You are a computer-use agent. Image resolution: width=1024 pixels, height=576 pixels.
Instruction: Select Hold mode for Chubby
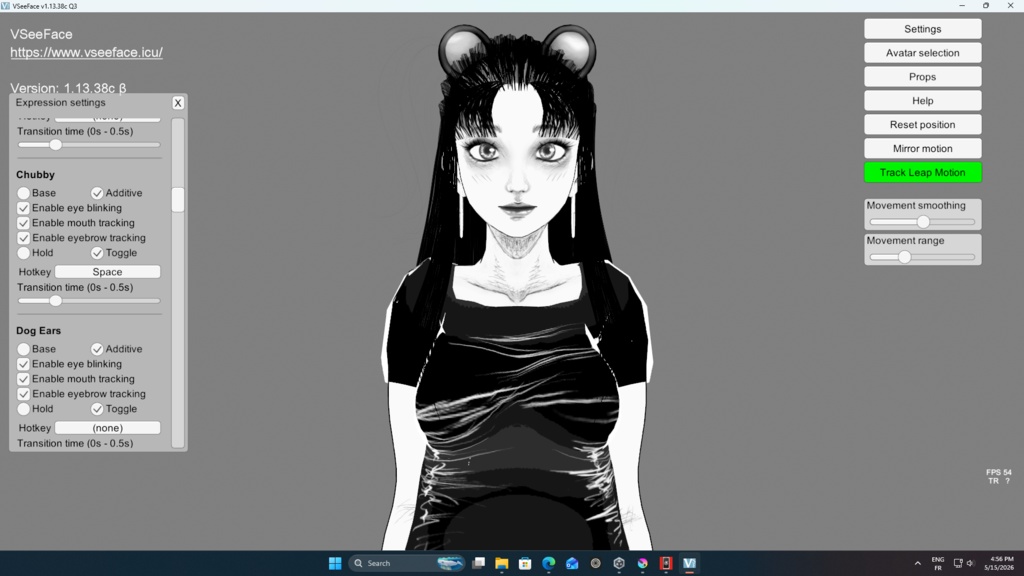tap(24, 253)
